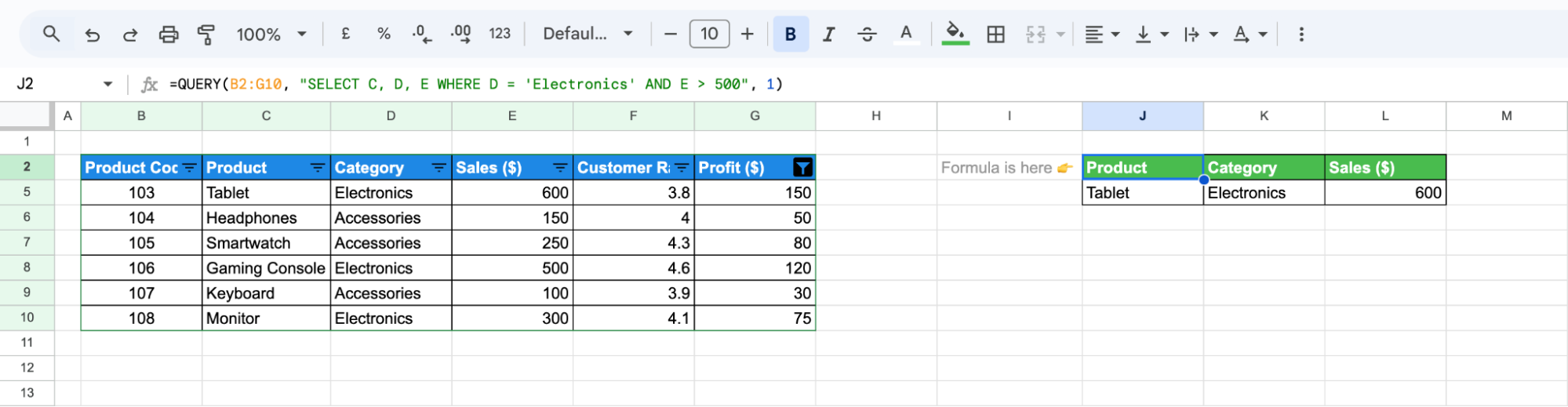Click the decrease decimal places icon

coord(422,34)
